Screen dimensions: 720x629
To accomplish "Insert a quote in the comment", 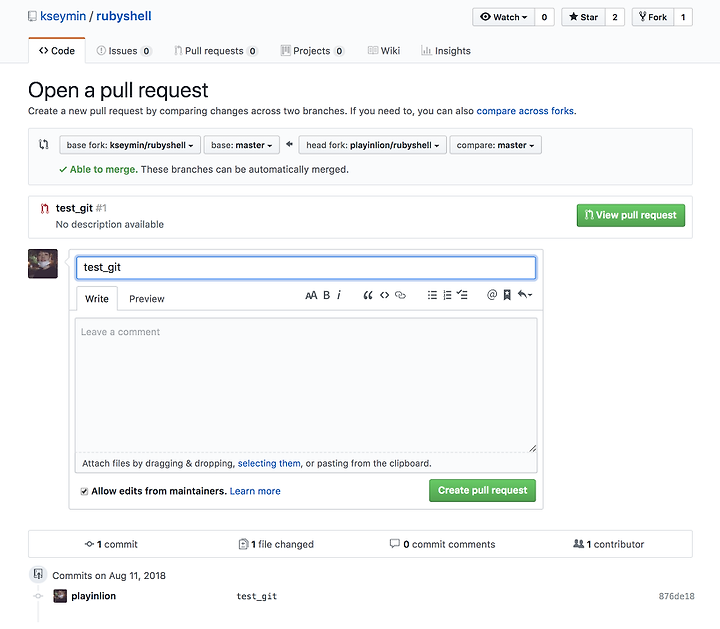I will pyautogui.click(x=368, y=295).
